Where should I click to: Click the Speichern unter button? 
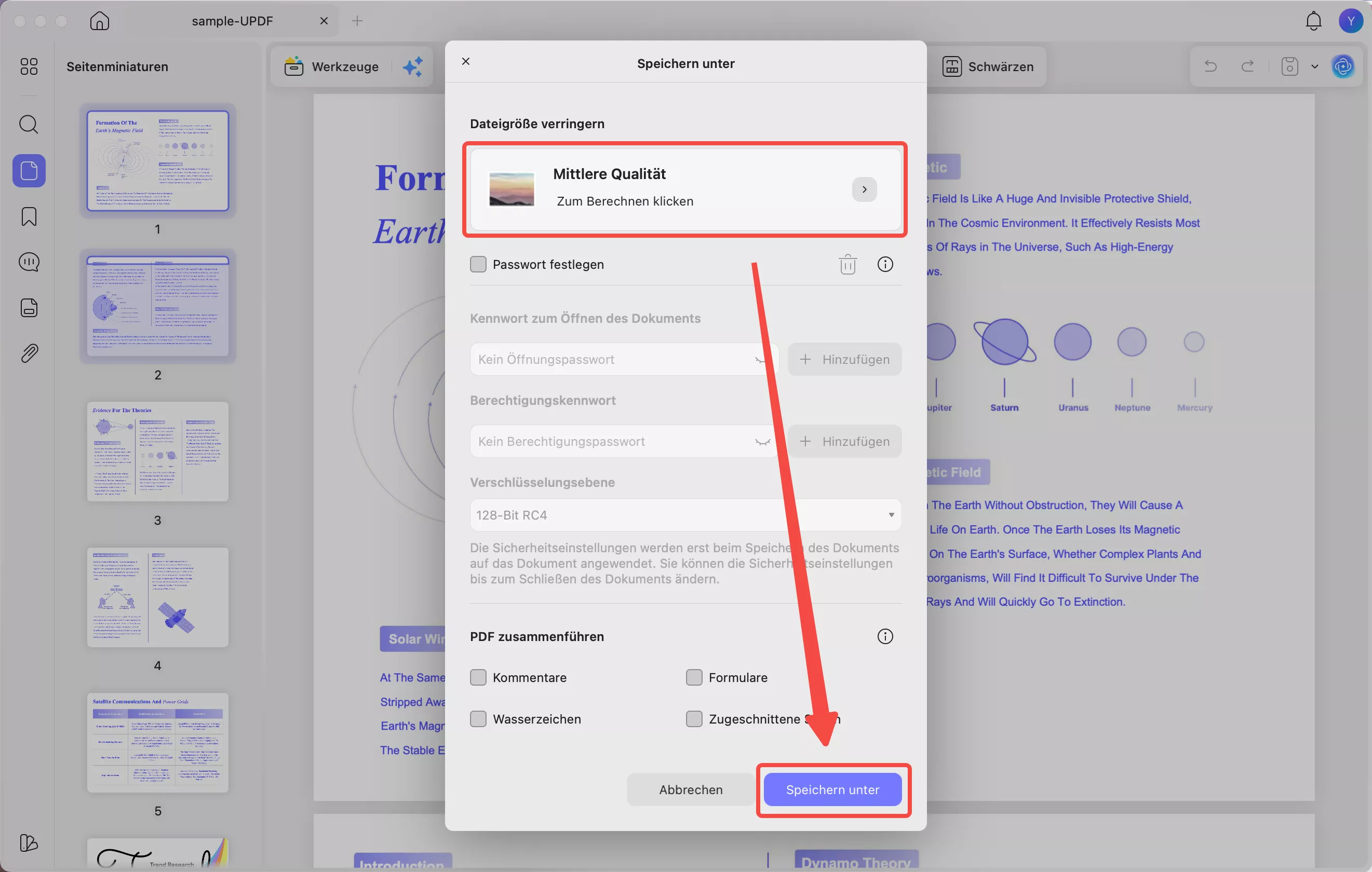click(832, 789)
